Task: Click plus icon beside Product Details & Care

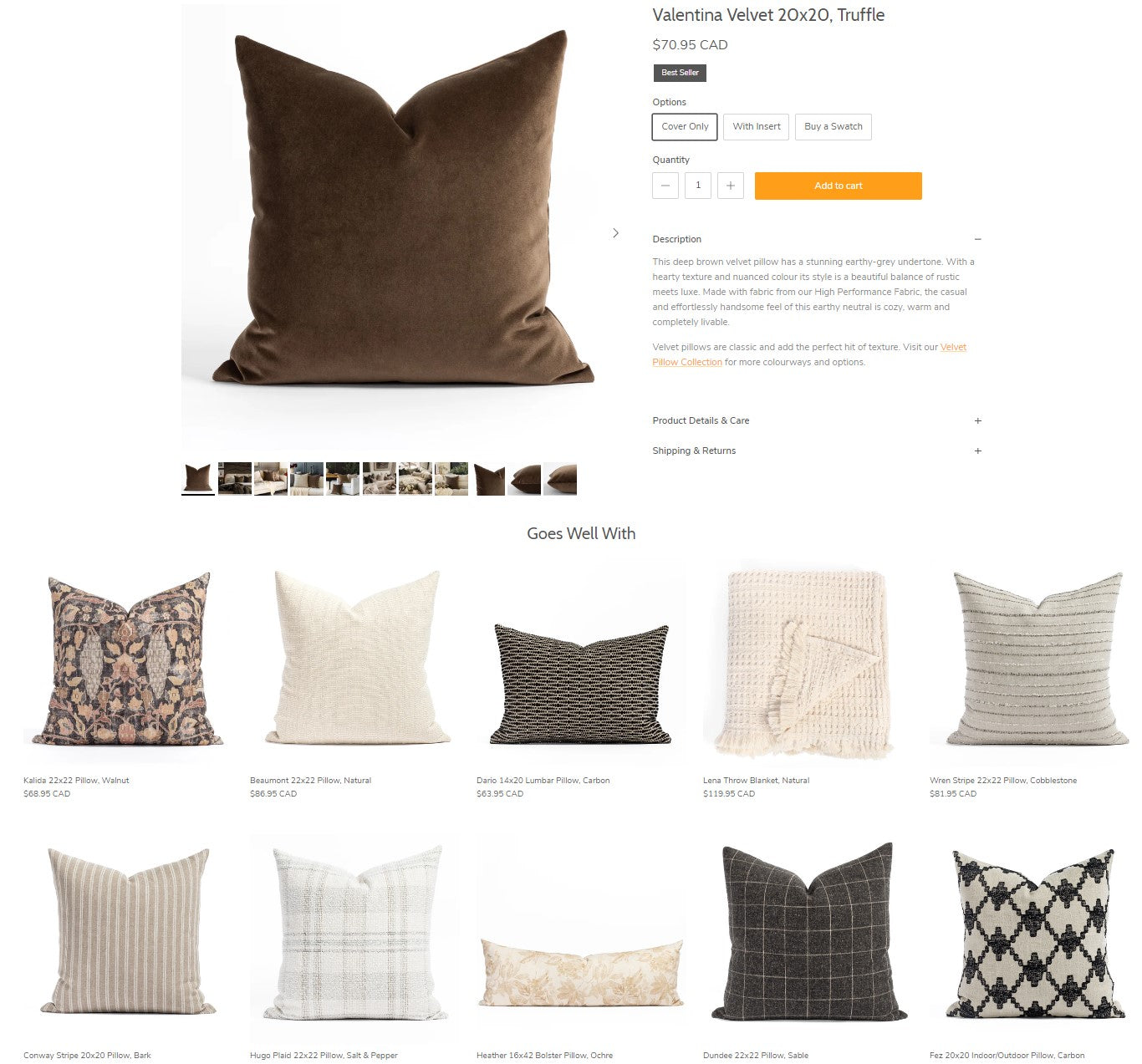Action: pyautogui.click(x=977, y=420)
